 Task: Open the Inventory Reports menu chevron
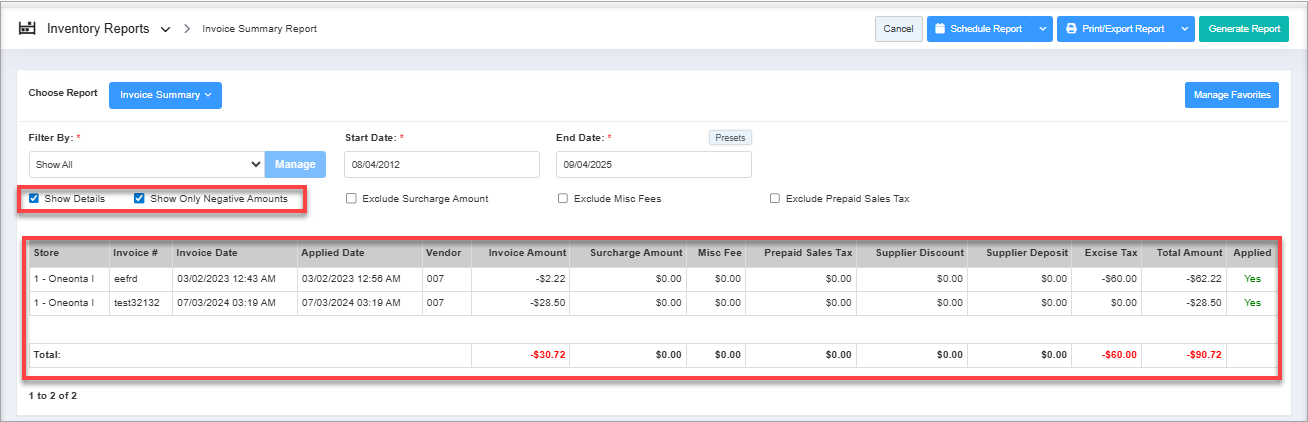coord(165,29)
